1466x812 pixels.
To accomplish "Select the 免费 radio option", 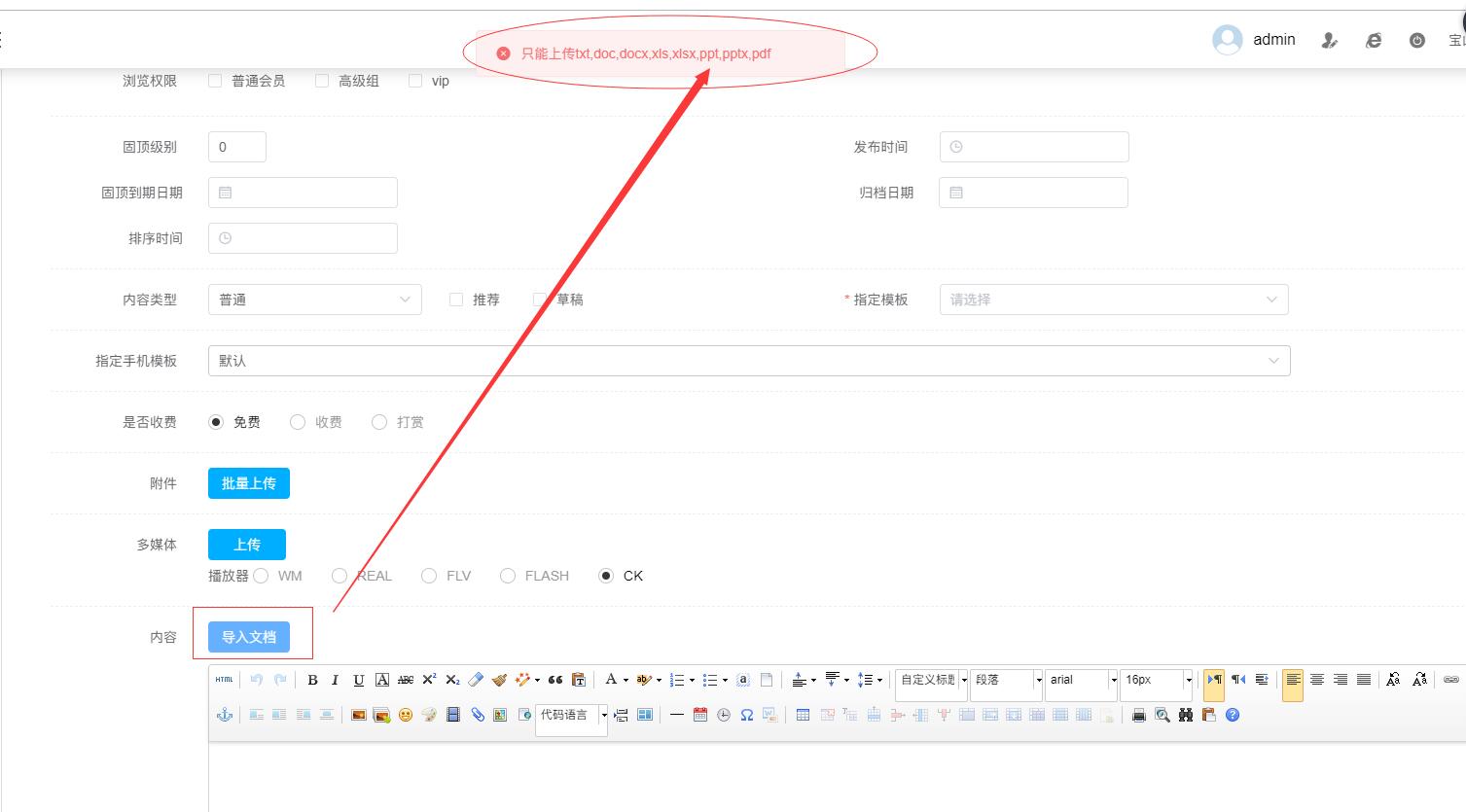I will (x=216, y=422).
